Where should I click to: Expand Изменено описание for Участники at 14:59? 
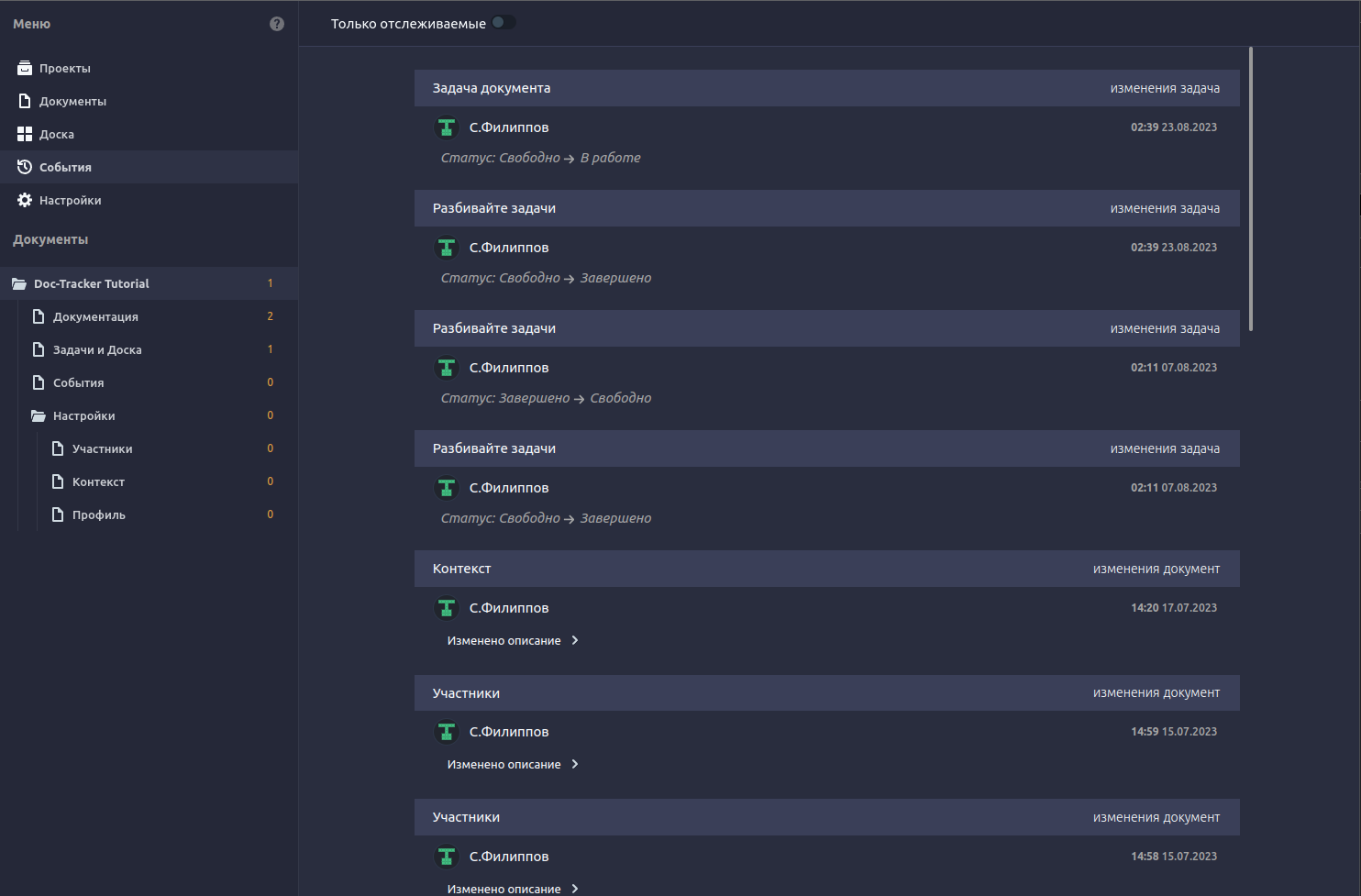click(512, 765)
